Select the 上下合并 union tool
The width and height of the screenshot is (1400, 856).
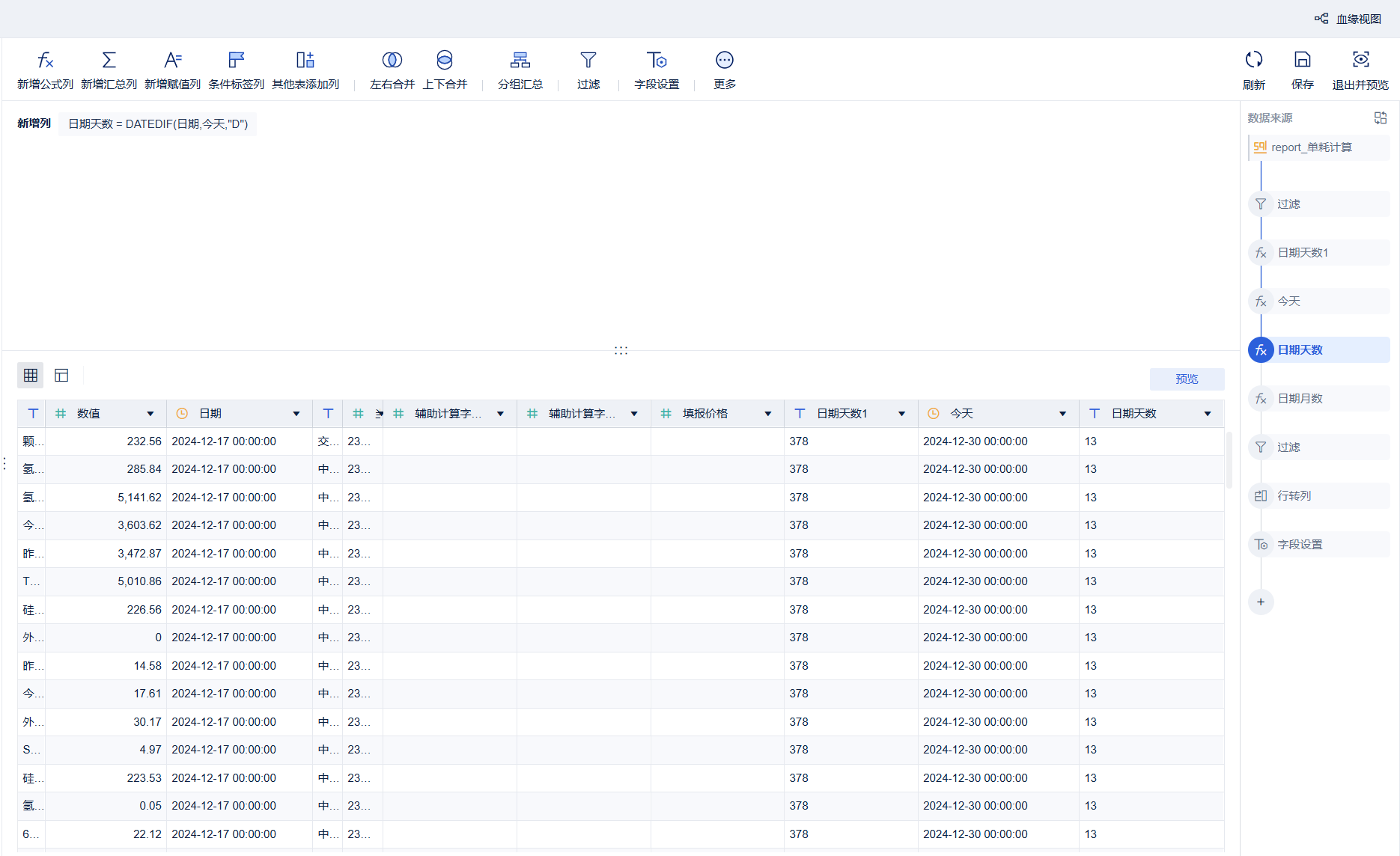coord(445,70)
